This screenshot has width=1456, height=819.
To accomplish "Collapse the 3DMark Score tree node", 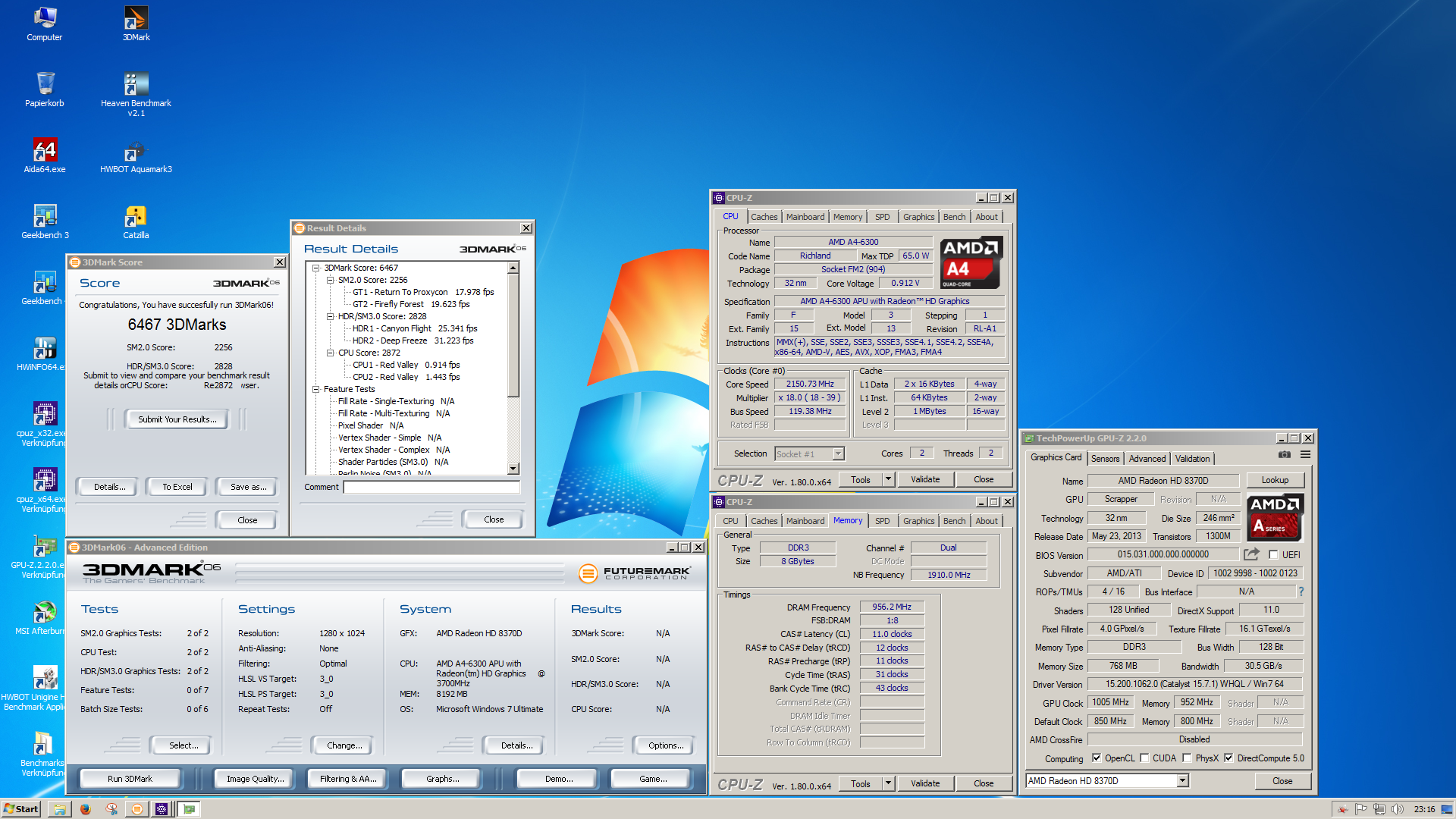I will pyautogui.click(x=316, y=268).
